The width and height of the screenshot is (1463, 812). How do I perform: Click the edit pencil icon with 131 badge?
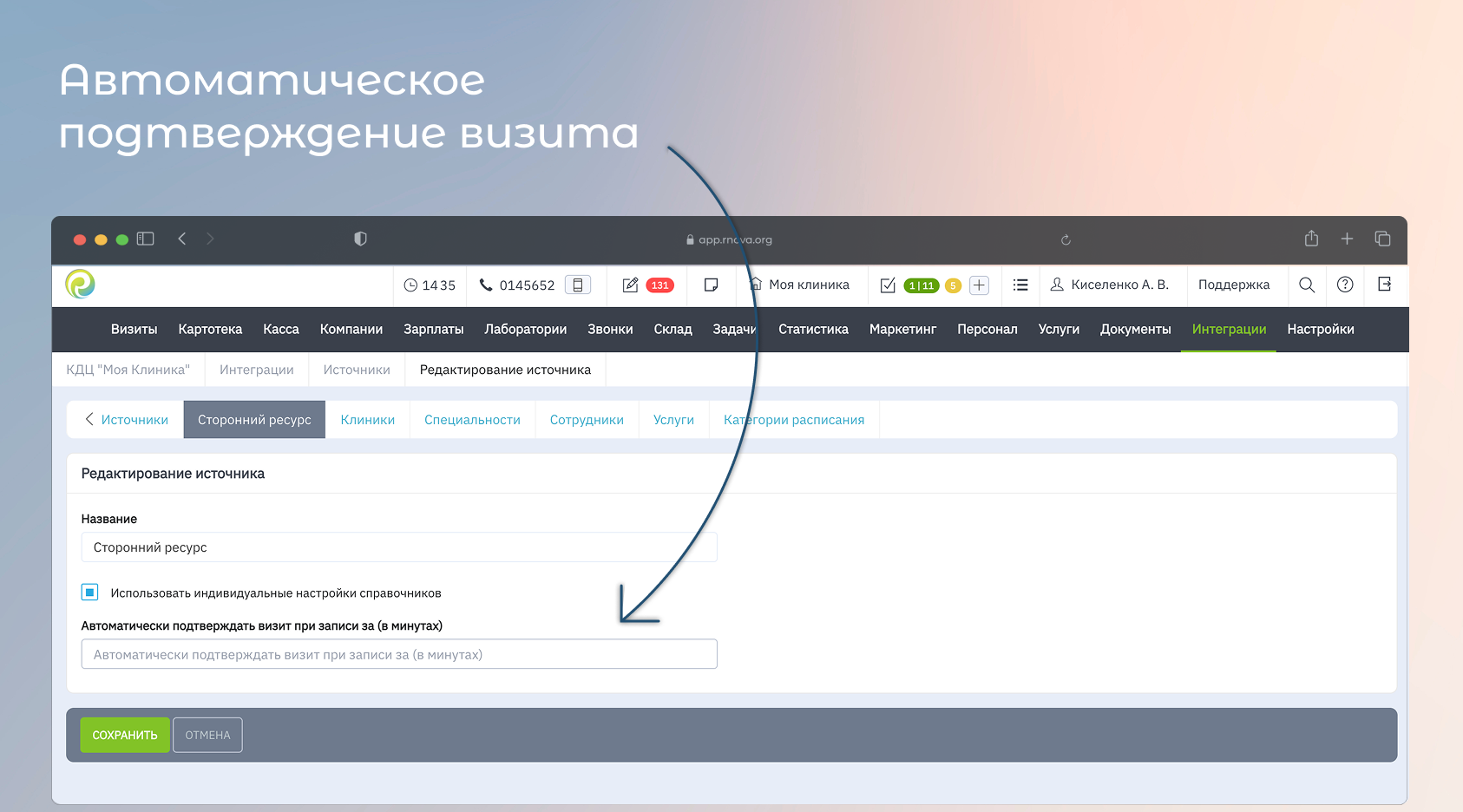[x=631, y=285]
